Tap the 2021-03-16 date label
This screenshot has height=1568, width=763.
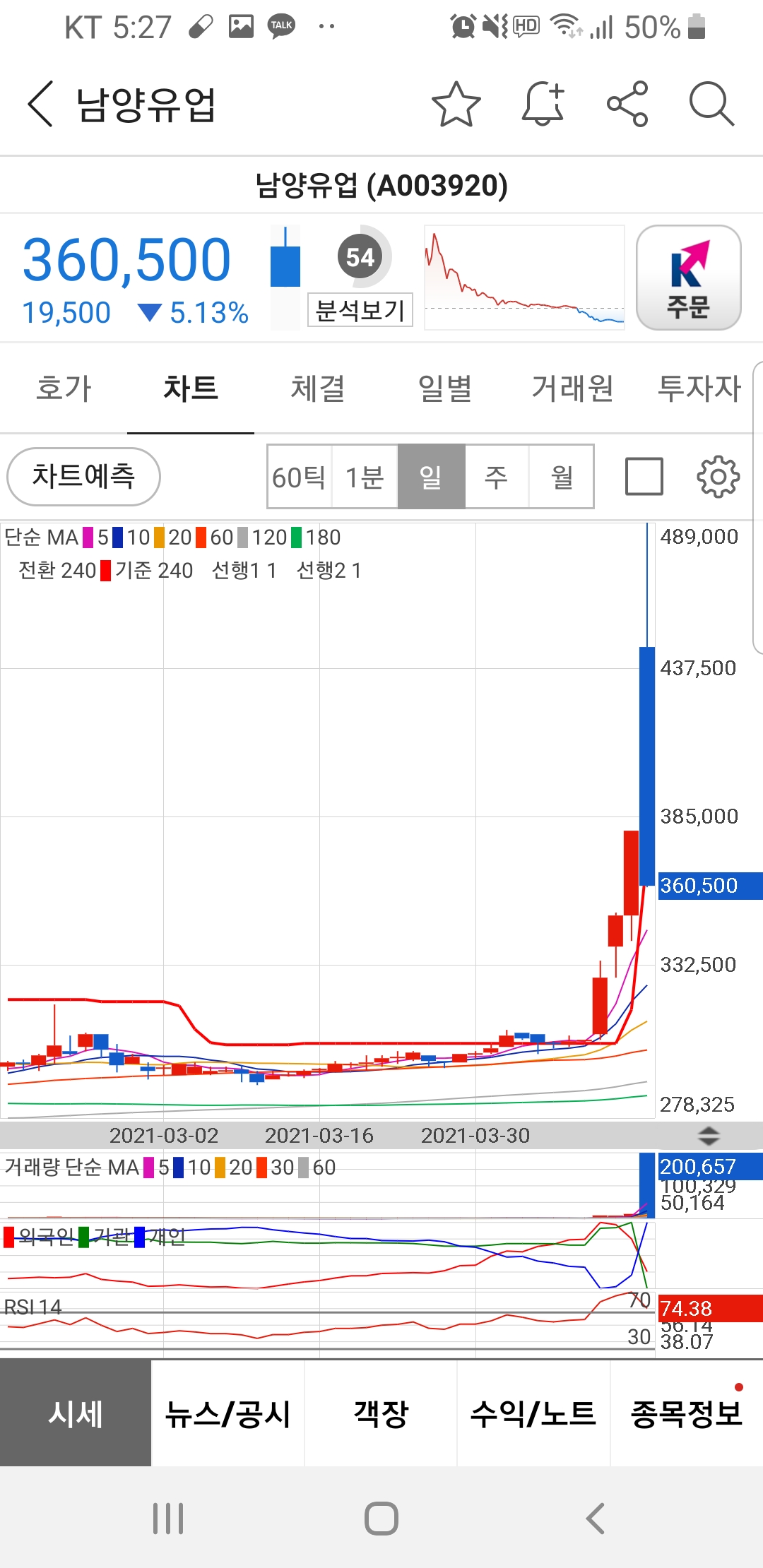coord(319,1136)
